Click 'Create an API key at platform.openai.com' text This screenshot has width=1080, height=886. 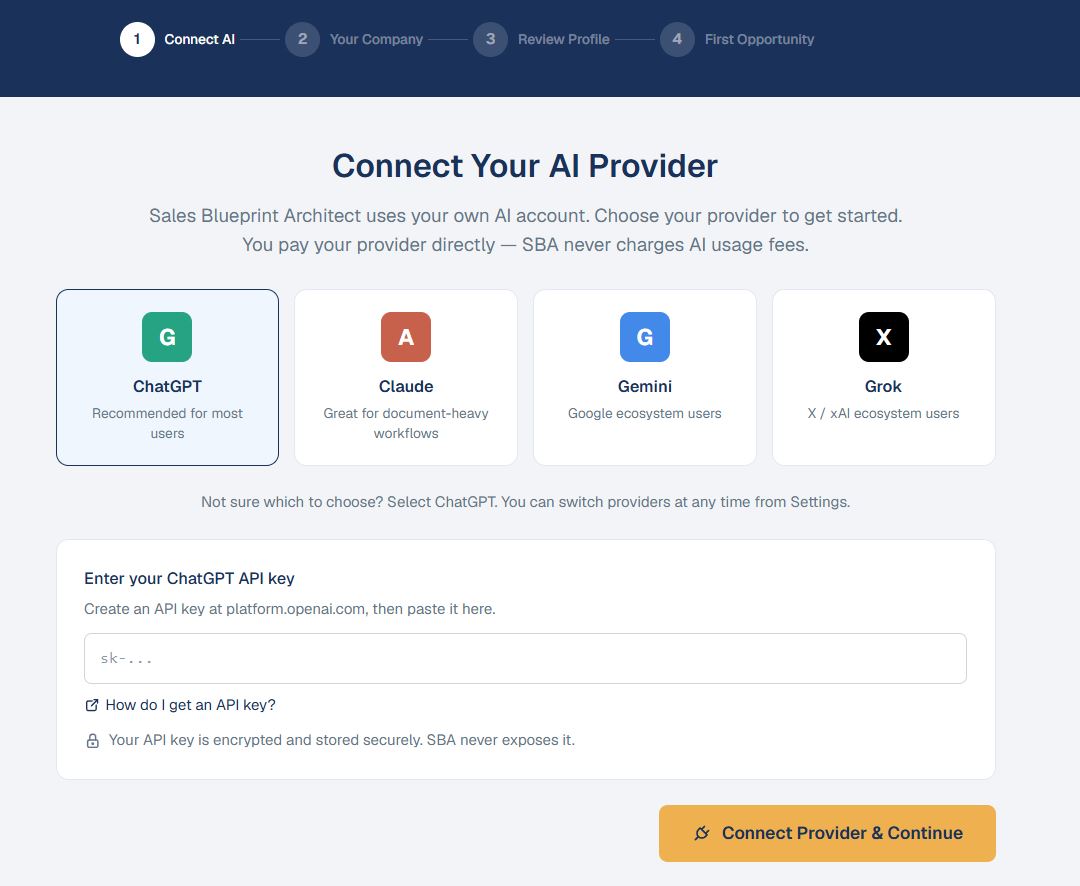(x=290, y=609)
